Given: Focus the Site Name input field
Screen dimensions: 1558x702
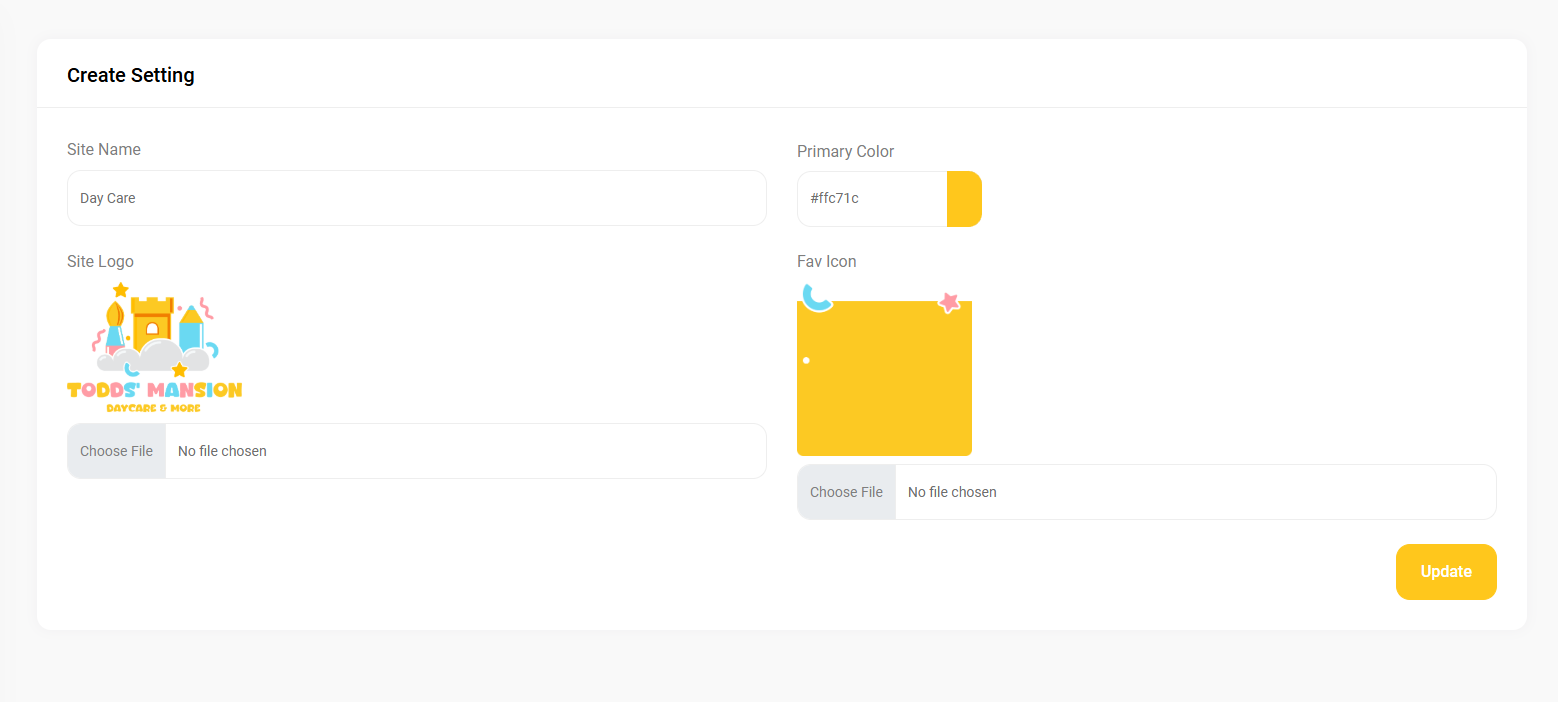Looking at the screenshot, I should pos(416,198).
